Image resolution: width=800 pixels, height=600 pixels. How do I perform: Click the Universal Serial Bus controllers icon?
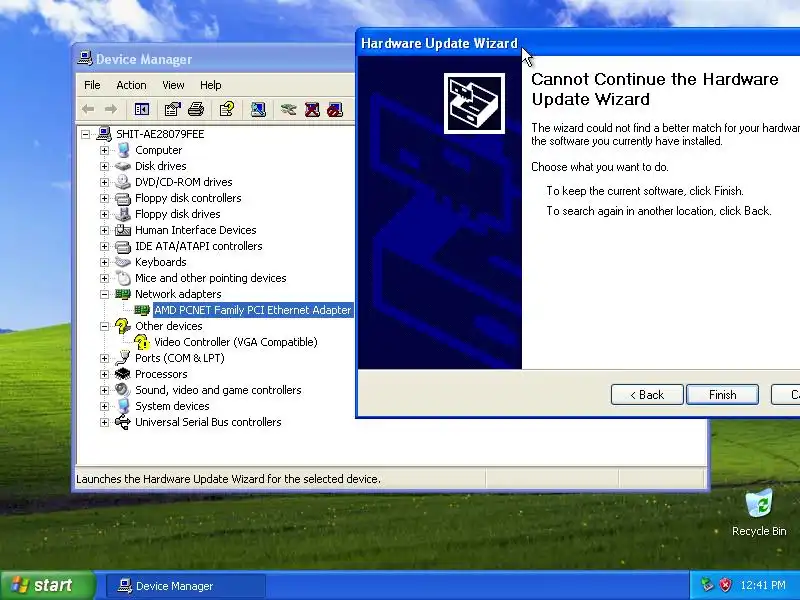[x=123, y=422]
